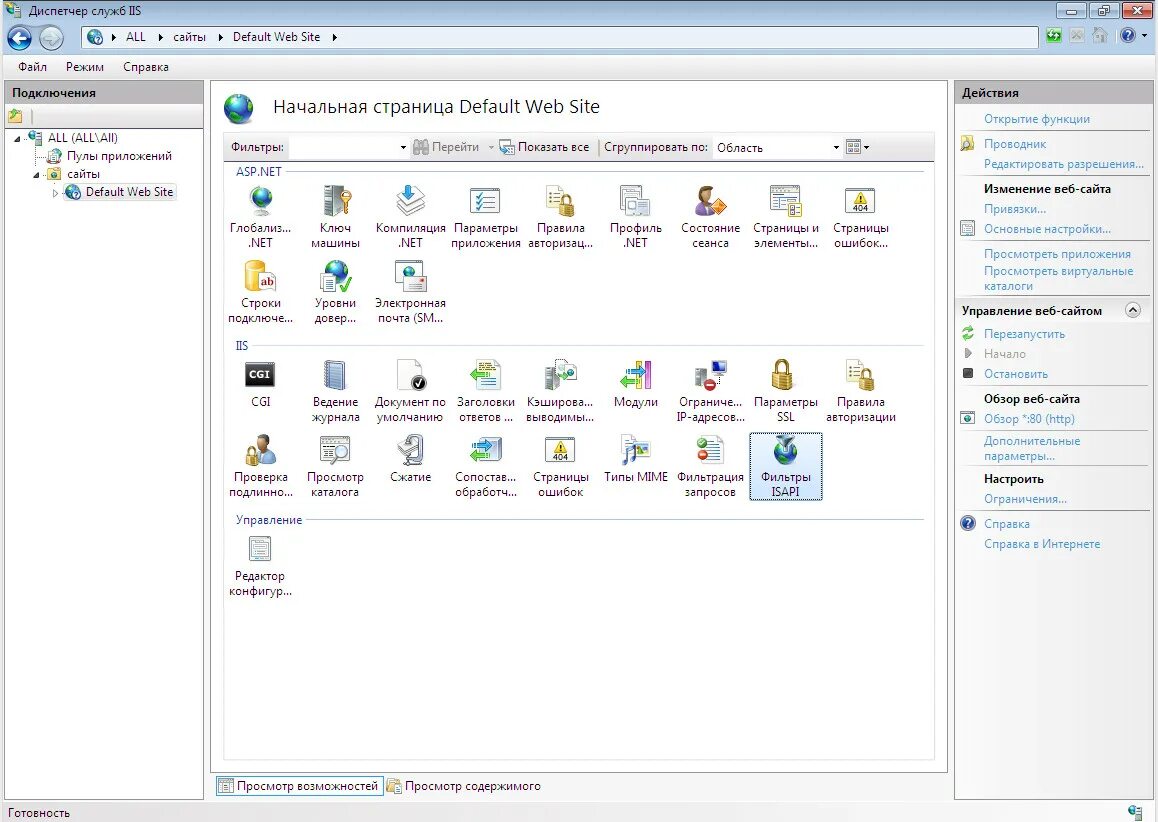This screenshot has width=1158, height=822.
Task: Click the green refresh icon in the address bar
Action: [1054, 35]
